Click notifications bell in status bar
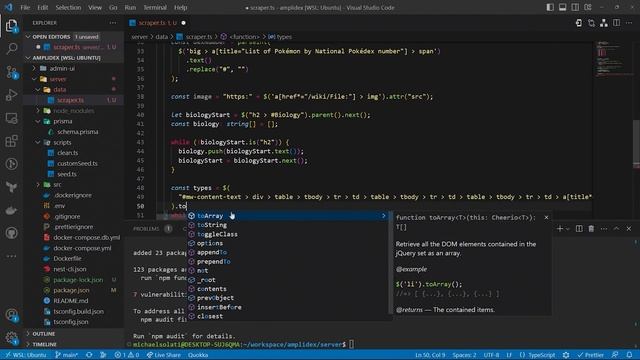This screenshot has height=360, width=640. (x=629, y=355)
